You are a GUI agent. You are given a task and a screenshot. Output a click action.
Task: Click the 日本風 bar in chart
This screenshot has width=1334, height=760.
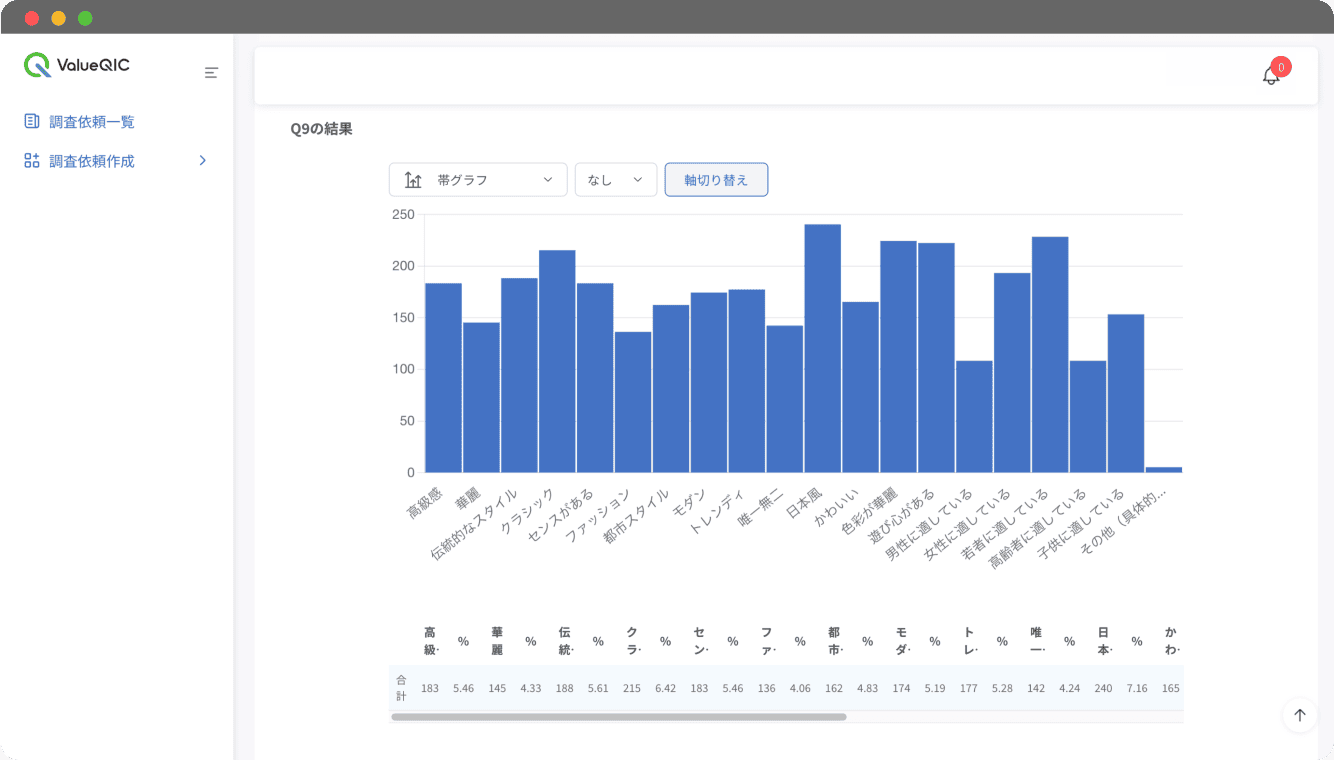coord(822,348)
